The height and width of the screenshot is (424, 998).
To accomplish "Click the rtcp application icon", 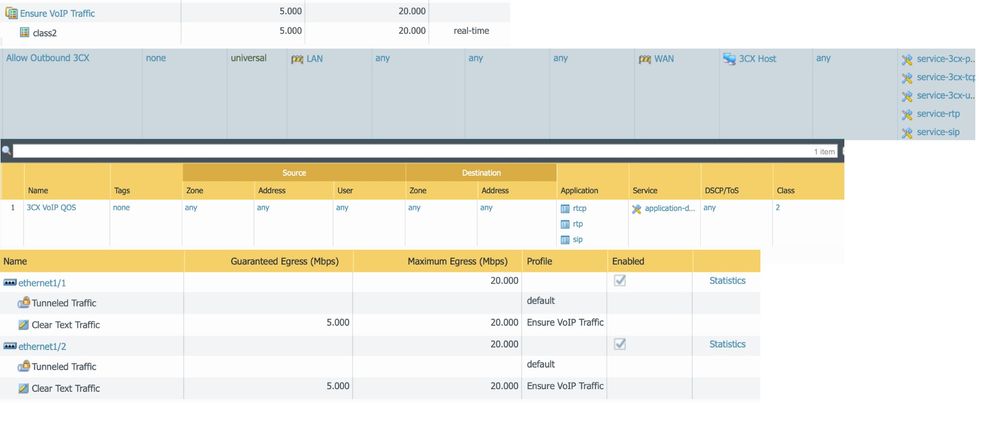I will tap(565, 209).
